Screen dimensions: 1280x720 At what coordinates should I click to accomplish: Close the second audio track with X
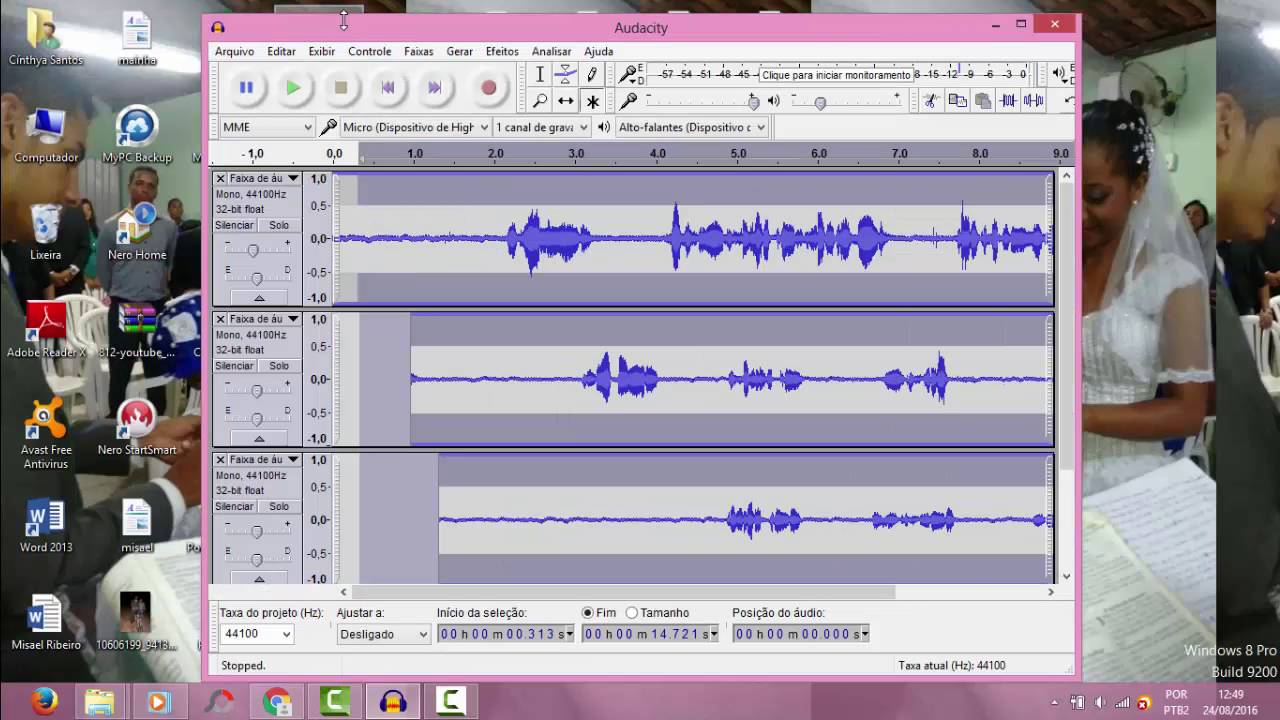pyautogui.click(x=220, y=319)
